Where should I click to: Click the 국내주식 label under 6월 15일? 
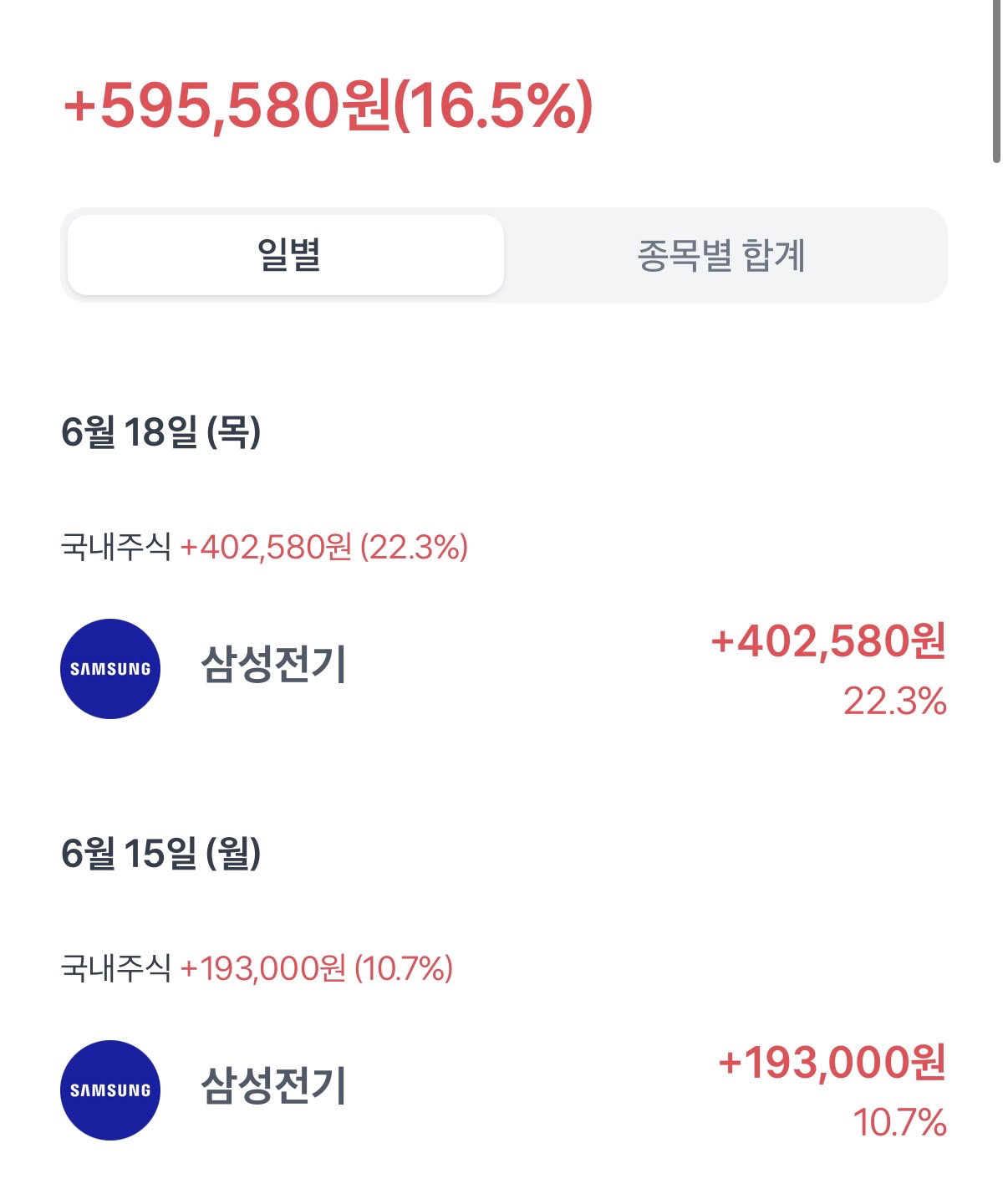click(116, 969)
